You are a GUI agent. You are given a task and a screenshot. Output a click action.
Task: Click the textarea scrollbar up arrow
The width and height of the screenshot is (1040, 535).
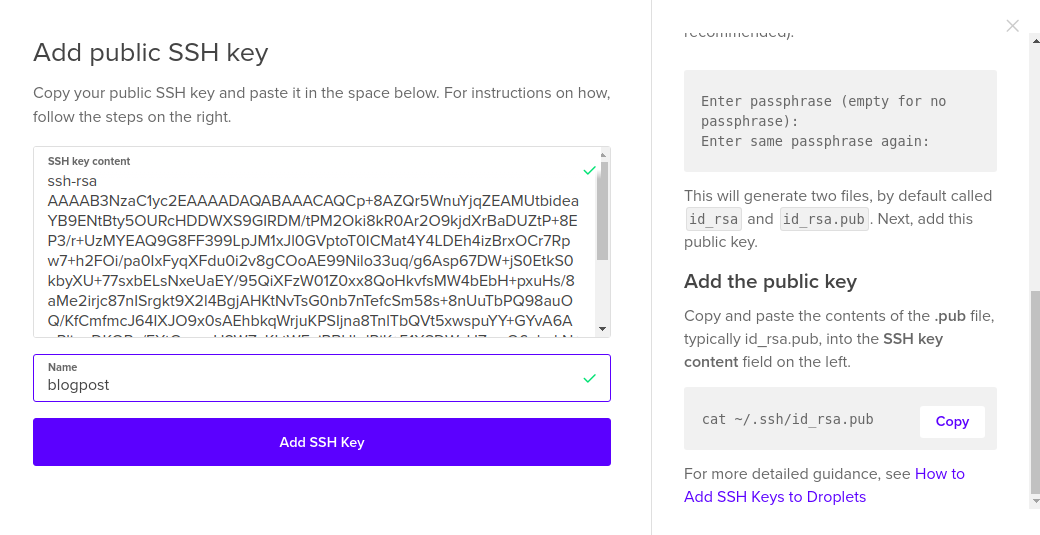(603, 156)
